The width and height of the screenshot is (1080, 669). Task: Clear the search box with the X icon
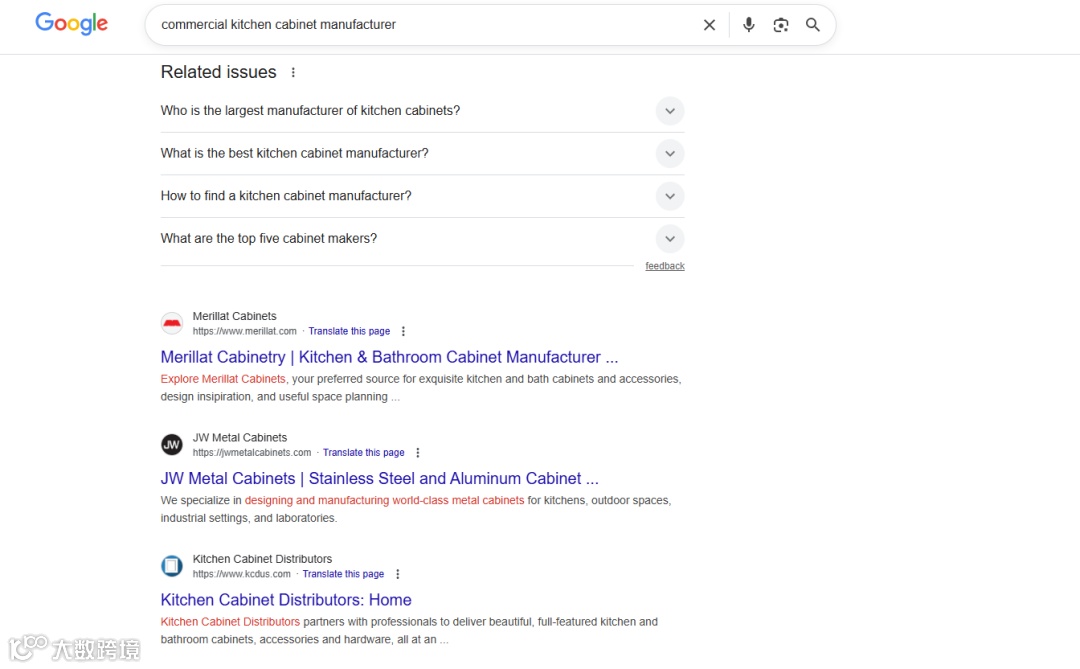709,25
